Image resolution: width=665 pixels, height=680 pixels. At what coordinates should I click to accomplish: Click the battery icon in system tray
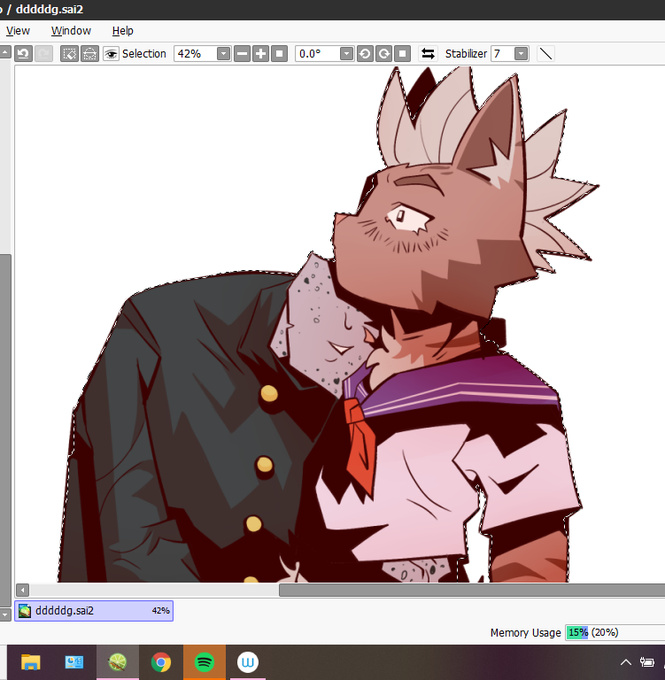tap(647, 662)
